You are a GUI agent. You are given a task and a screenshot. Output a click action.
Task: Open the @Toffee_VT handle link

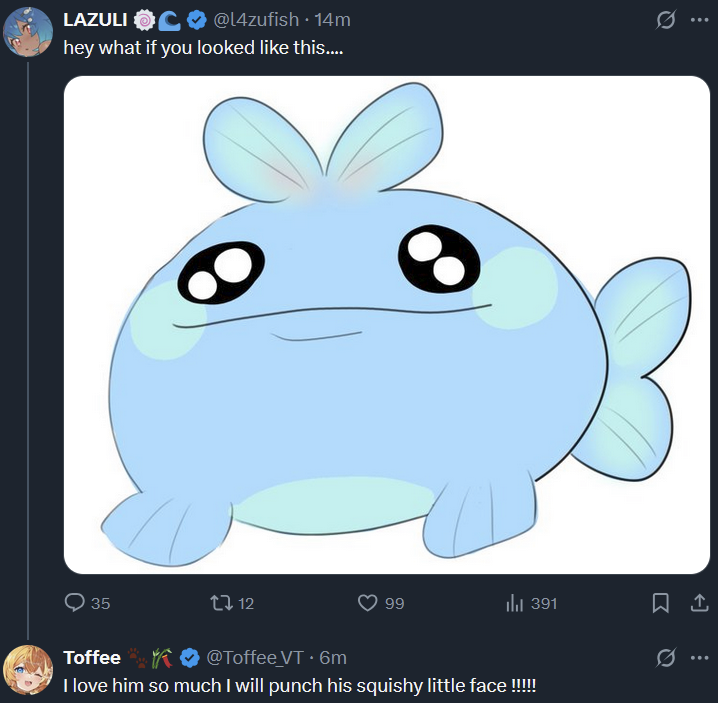pos(254,657)
